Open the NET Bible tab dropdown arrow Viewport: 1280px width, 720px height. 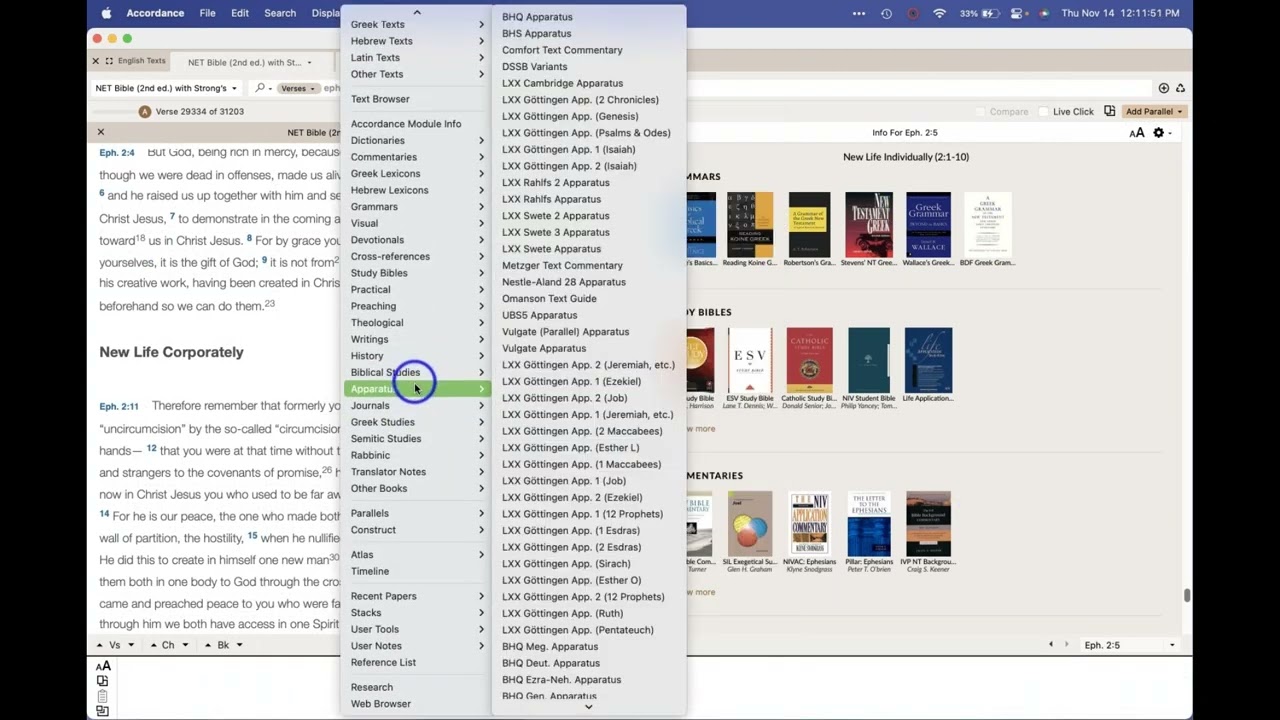click(309, 62)
